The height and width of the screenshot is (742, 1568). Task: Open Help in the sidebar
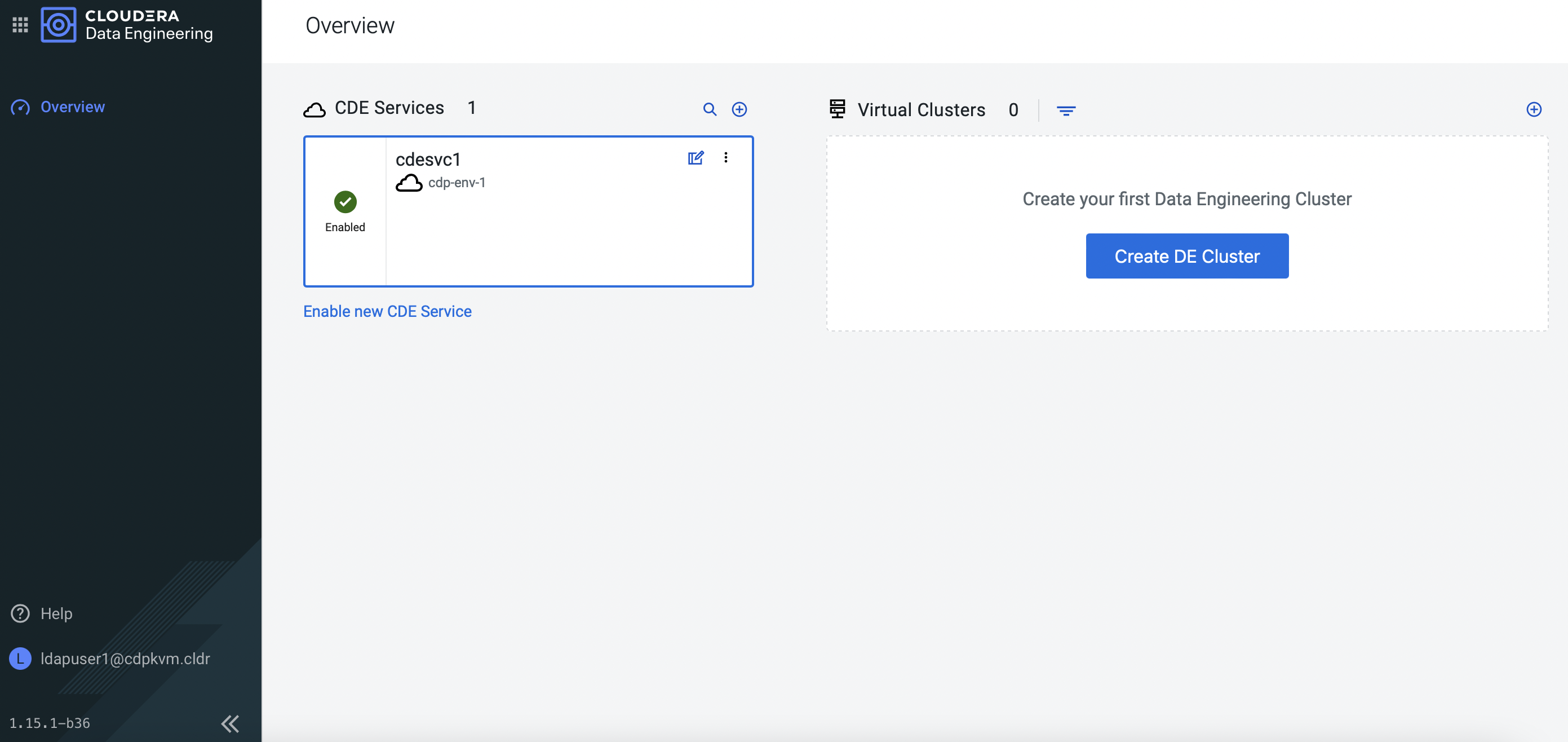coord(56,613)
